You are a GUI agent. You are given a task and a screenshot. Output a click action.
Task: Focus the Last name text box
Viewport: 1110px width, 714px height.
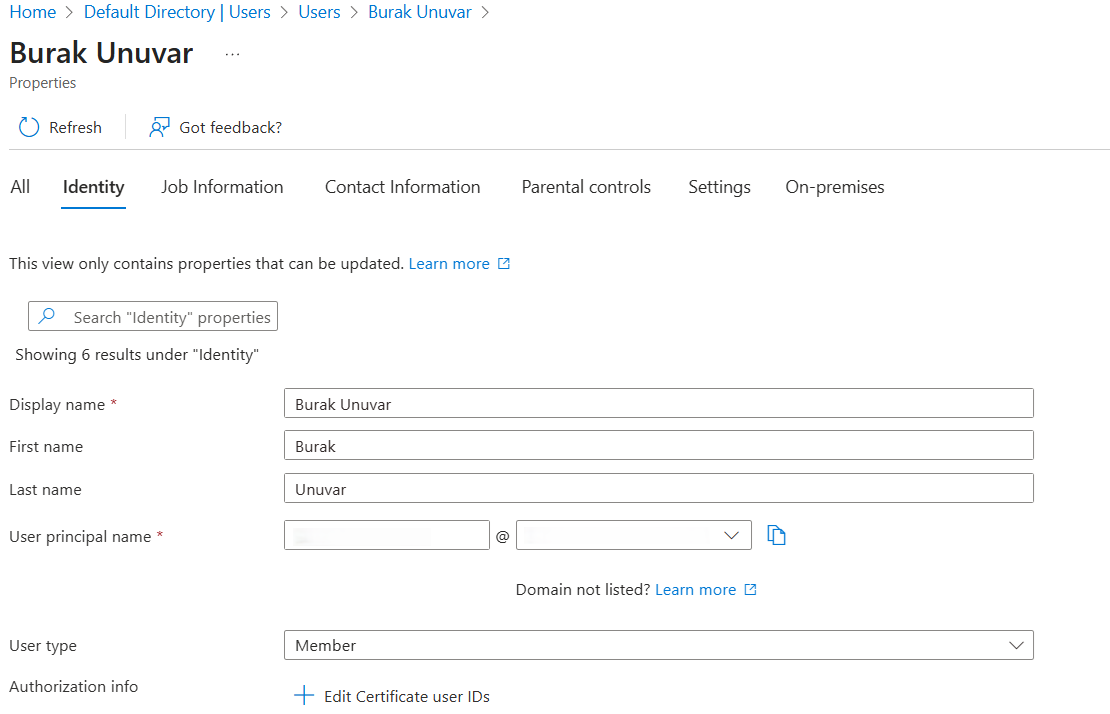click(658, 489)
